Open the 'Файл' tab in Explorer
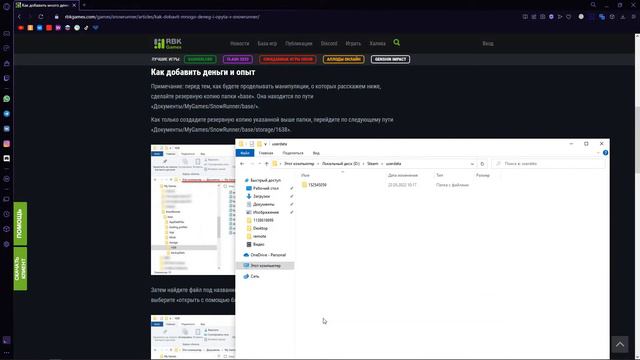This screenshot has height=360, width=640. click(x=245, y=153)
